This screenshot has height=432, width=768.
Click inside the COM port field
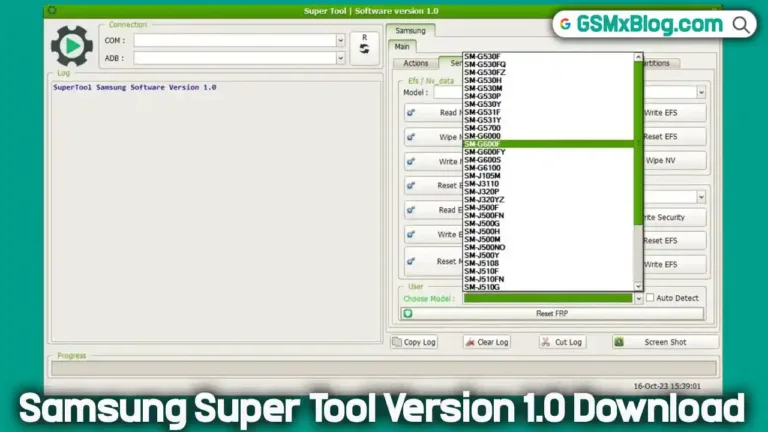pyautogui.click(x=235, y=40)
